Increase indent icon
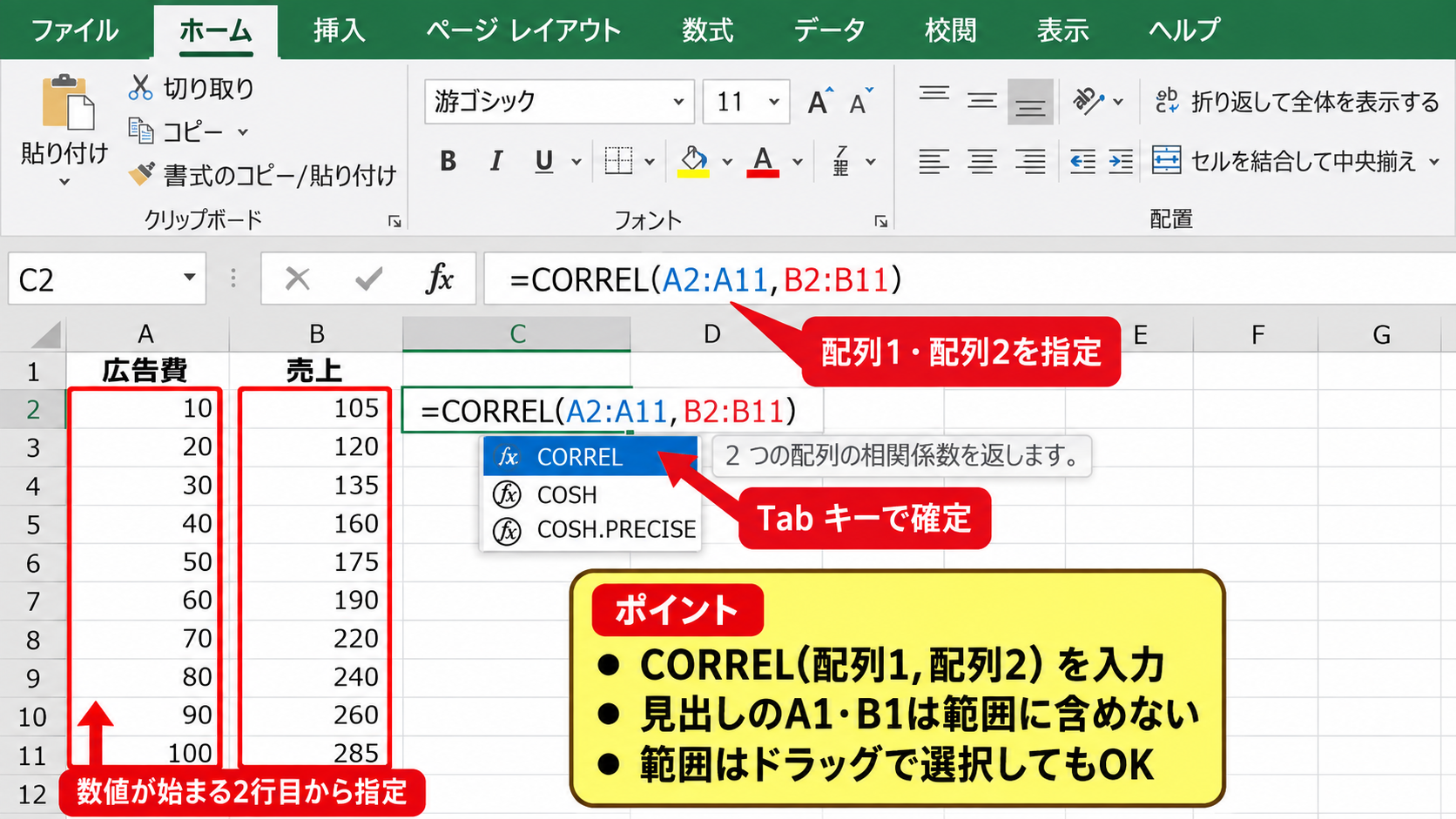The height and width of the screenshot is (819, 1456). coord(1121,161)
